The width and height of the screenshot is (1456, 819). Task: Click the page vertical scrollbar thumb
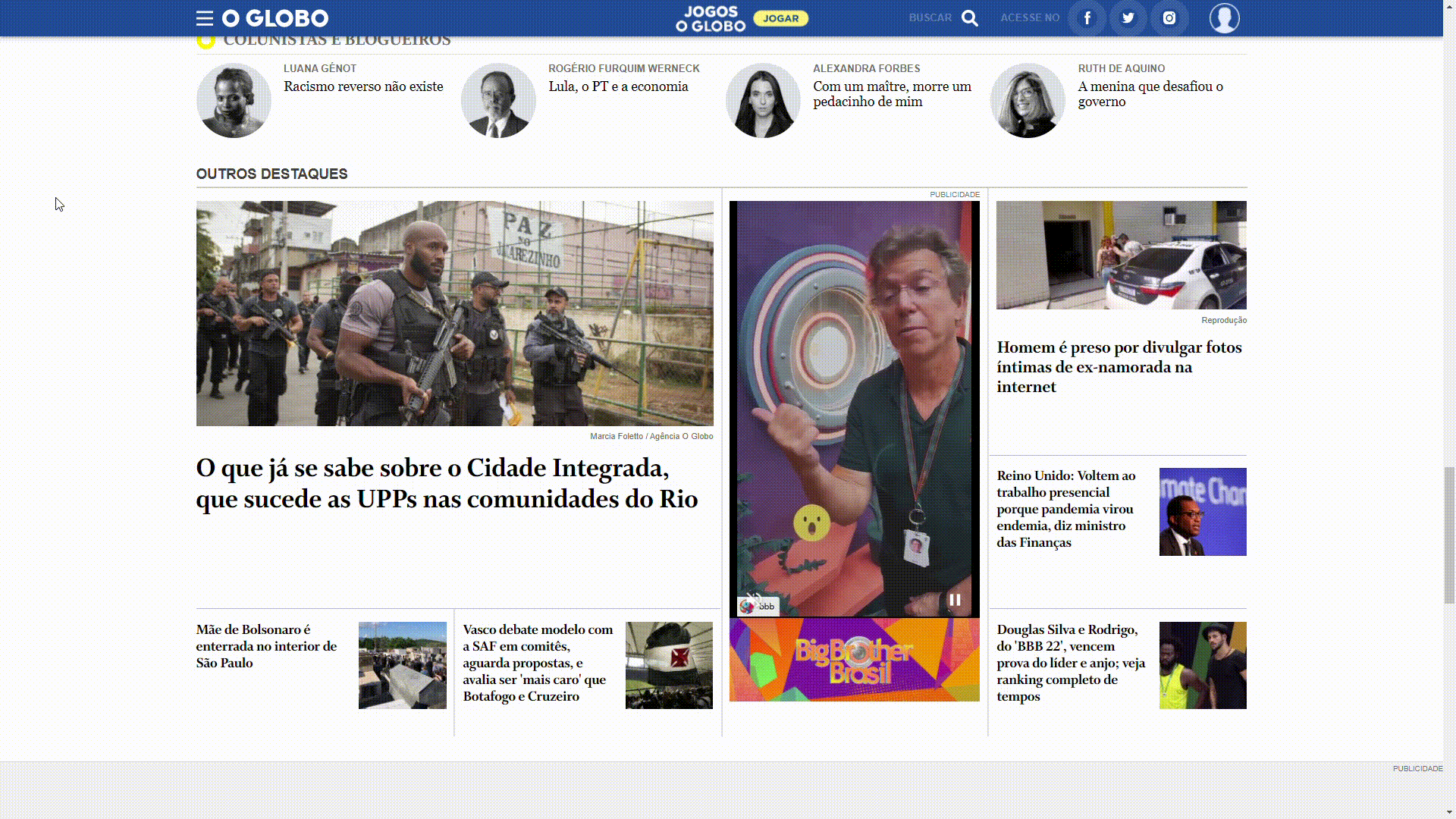pos(1449,535)
